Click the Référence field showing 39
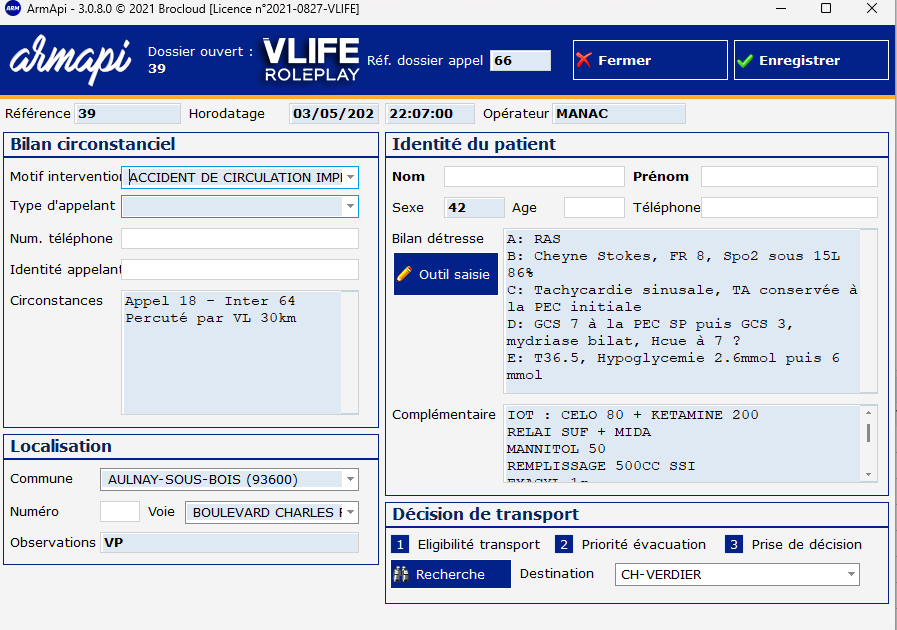 [x=128, y=113]
